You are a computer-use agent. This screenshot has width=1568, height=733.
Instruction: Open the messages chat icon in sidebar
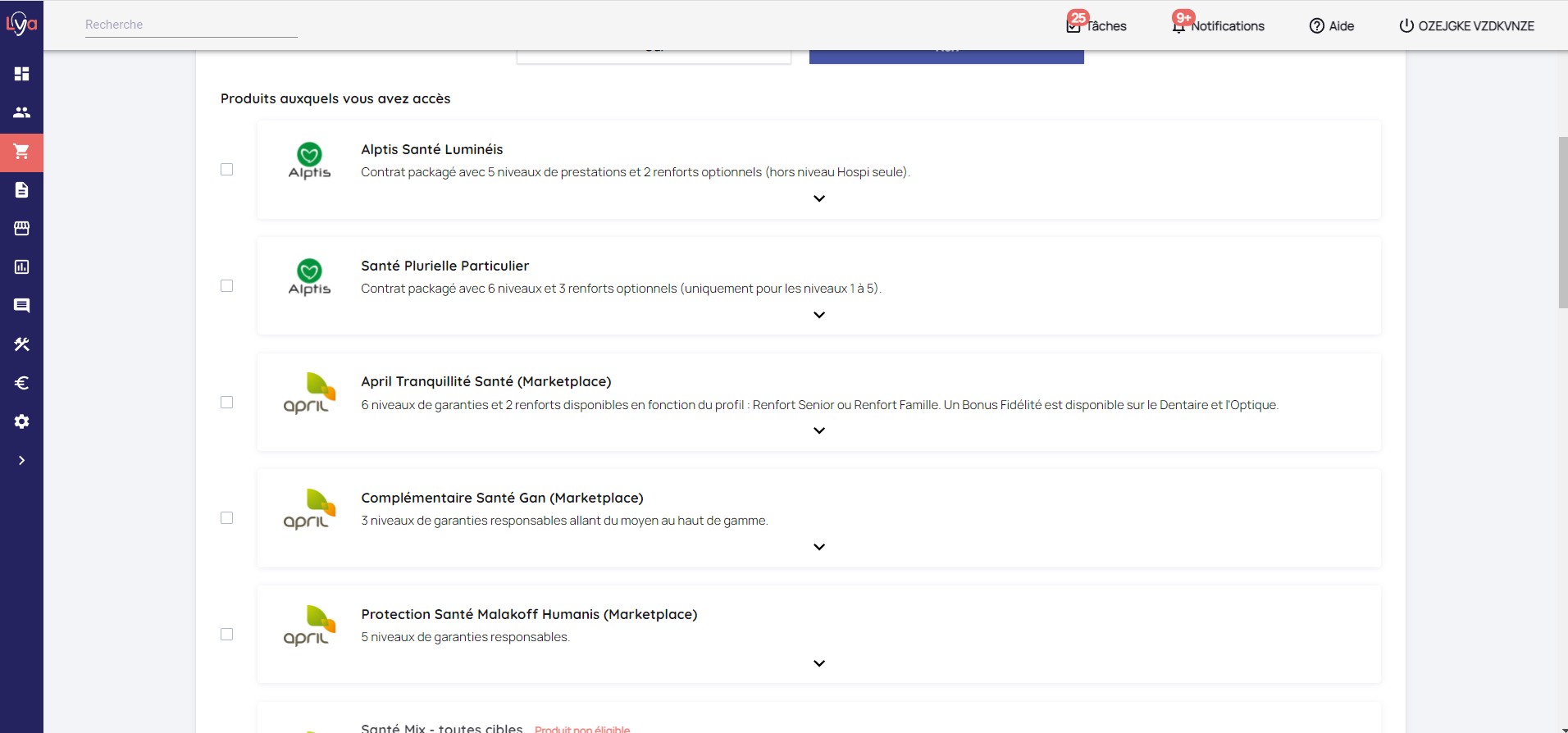coord(21,306)
